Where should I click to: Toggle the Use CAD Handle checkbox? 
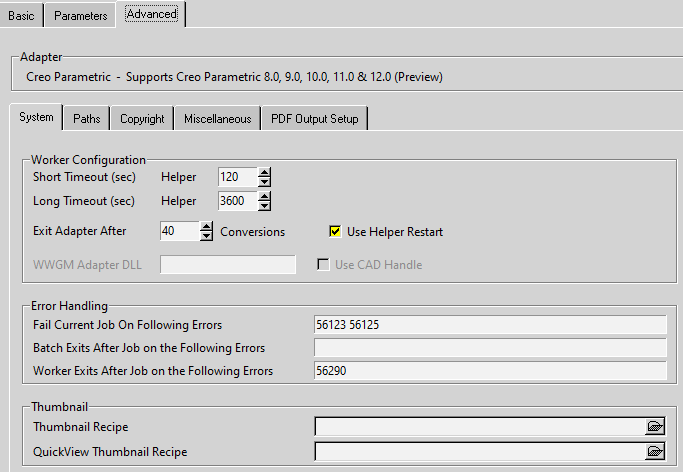coord(323,265)
